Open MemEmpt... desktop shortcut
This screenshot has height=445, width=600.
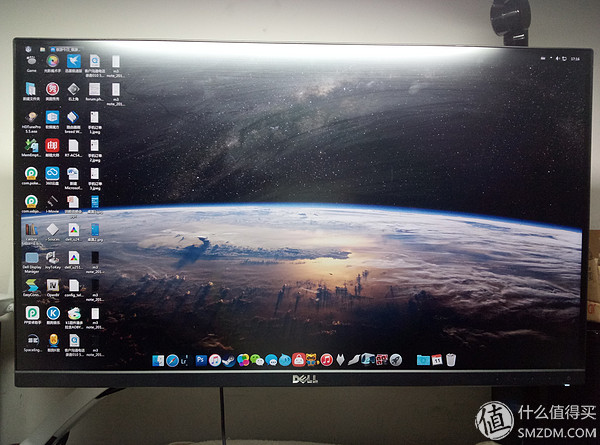point(31,148)
